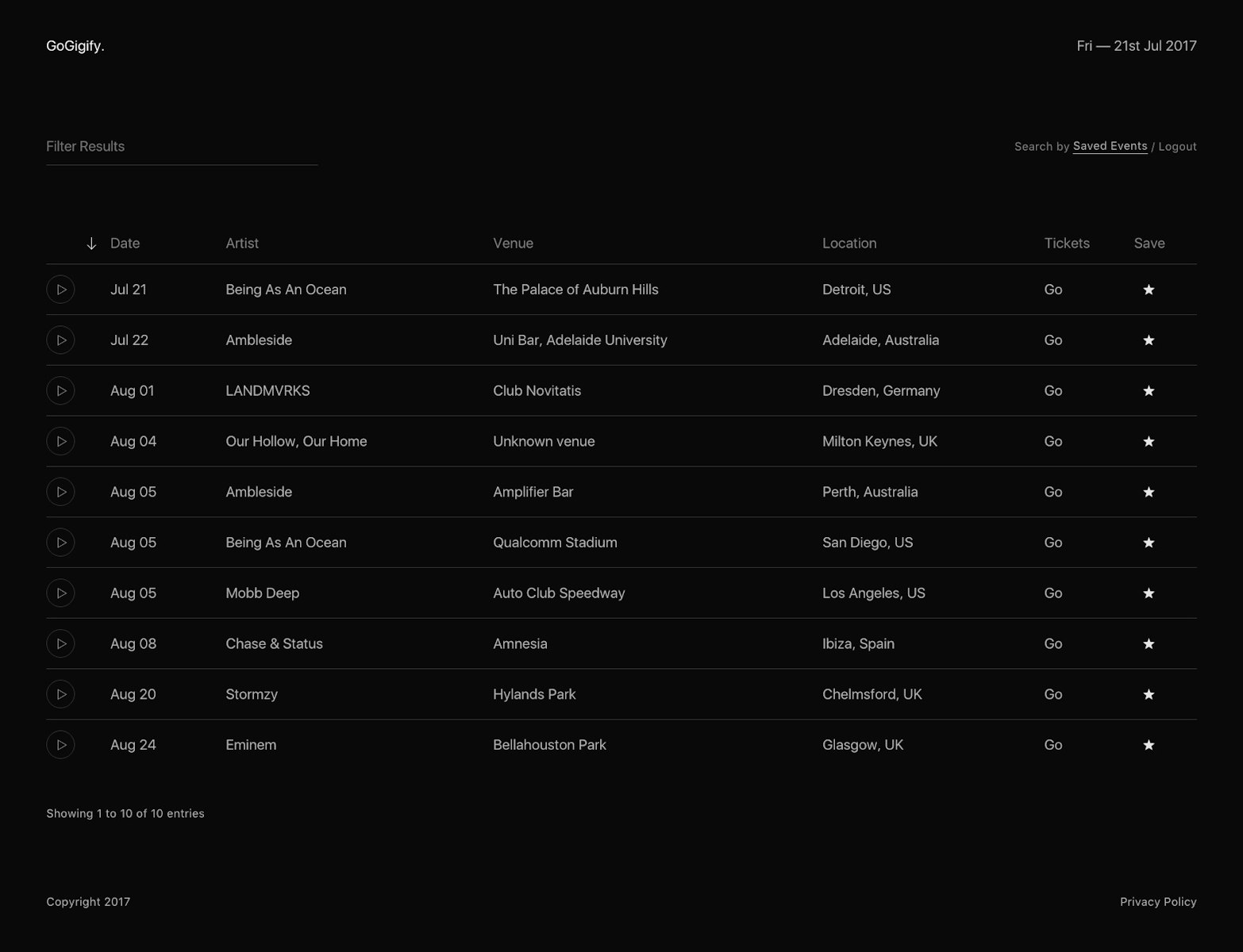The height and width of the screenshot is (952, 1243).
Task: Toggle saved star for Club Novitatis event
Action: 1148,391
